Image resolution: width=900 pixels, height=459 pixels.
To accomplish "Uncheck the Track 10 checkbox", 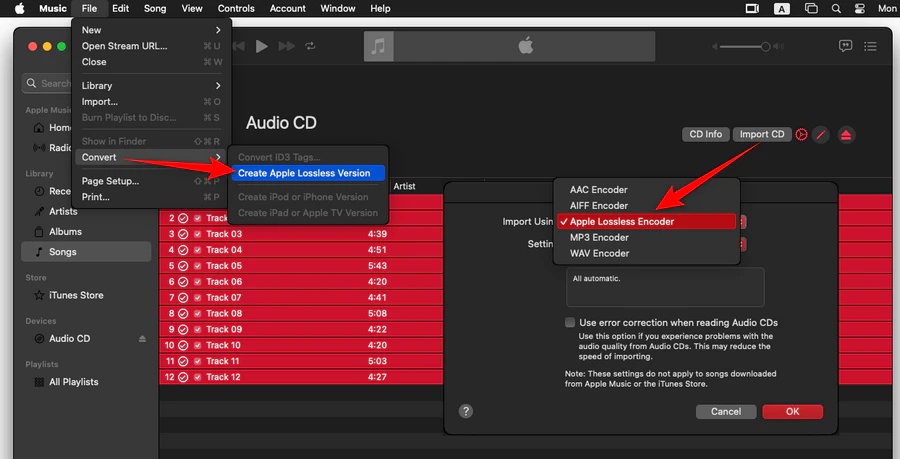I will (197, 345).
